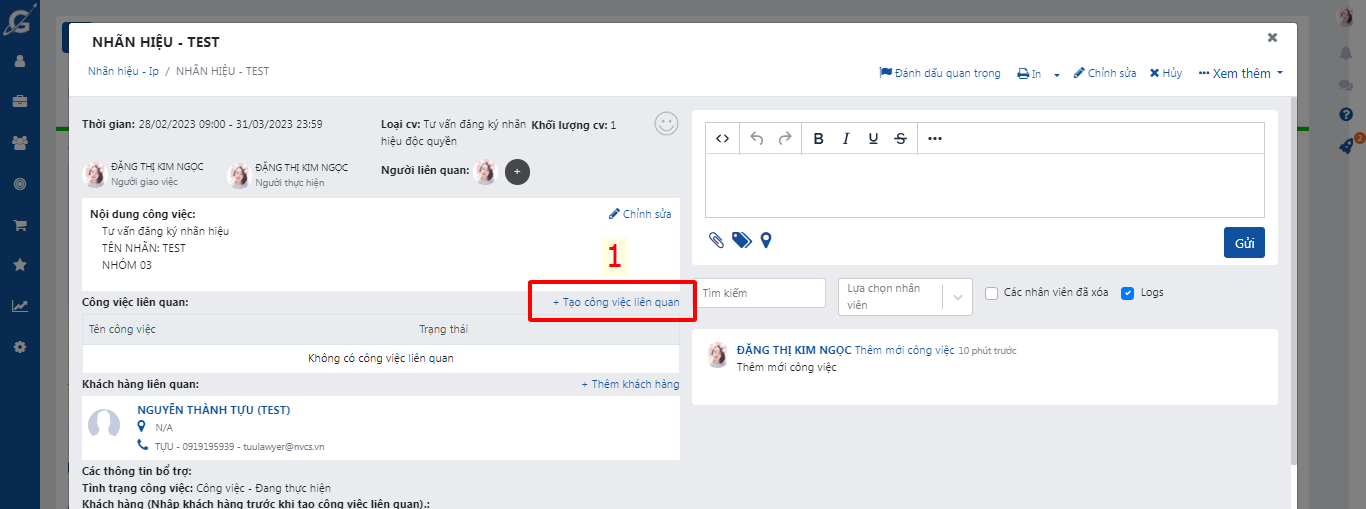Click the In print button
Image resolution: width=1366 pixels, height=509 pixels.
pos(1029,73)
